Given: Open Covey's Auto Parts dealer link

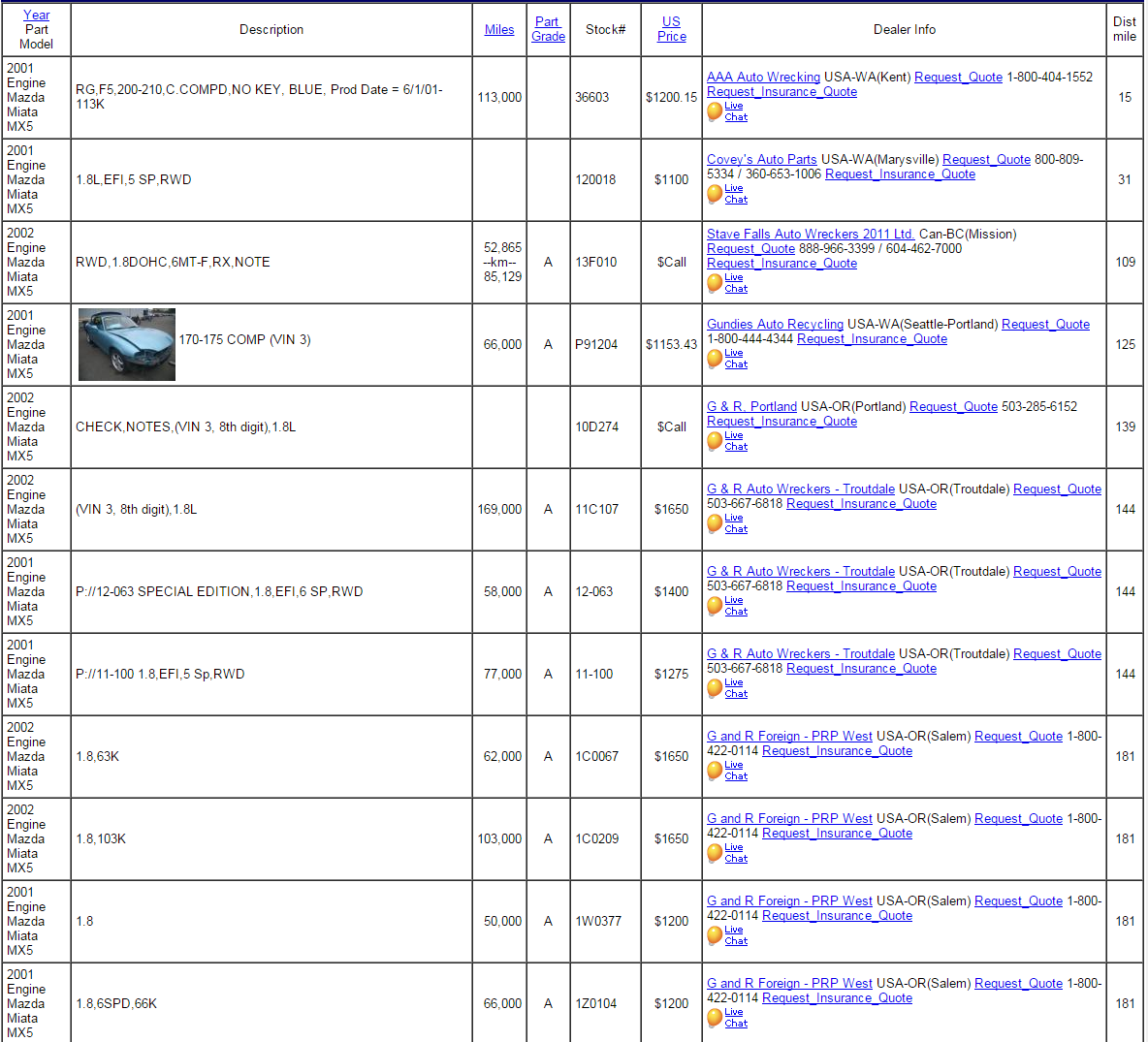Looking at the screenshot, I should point(761,159).
